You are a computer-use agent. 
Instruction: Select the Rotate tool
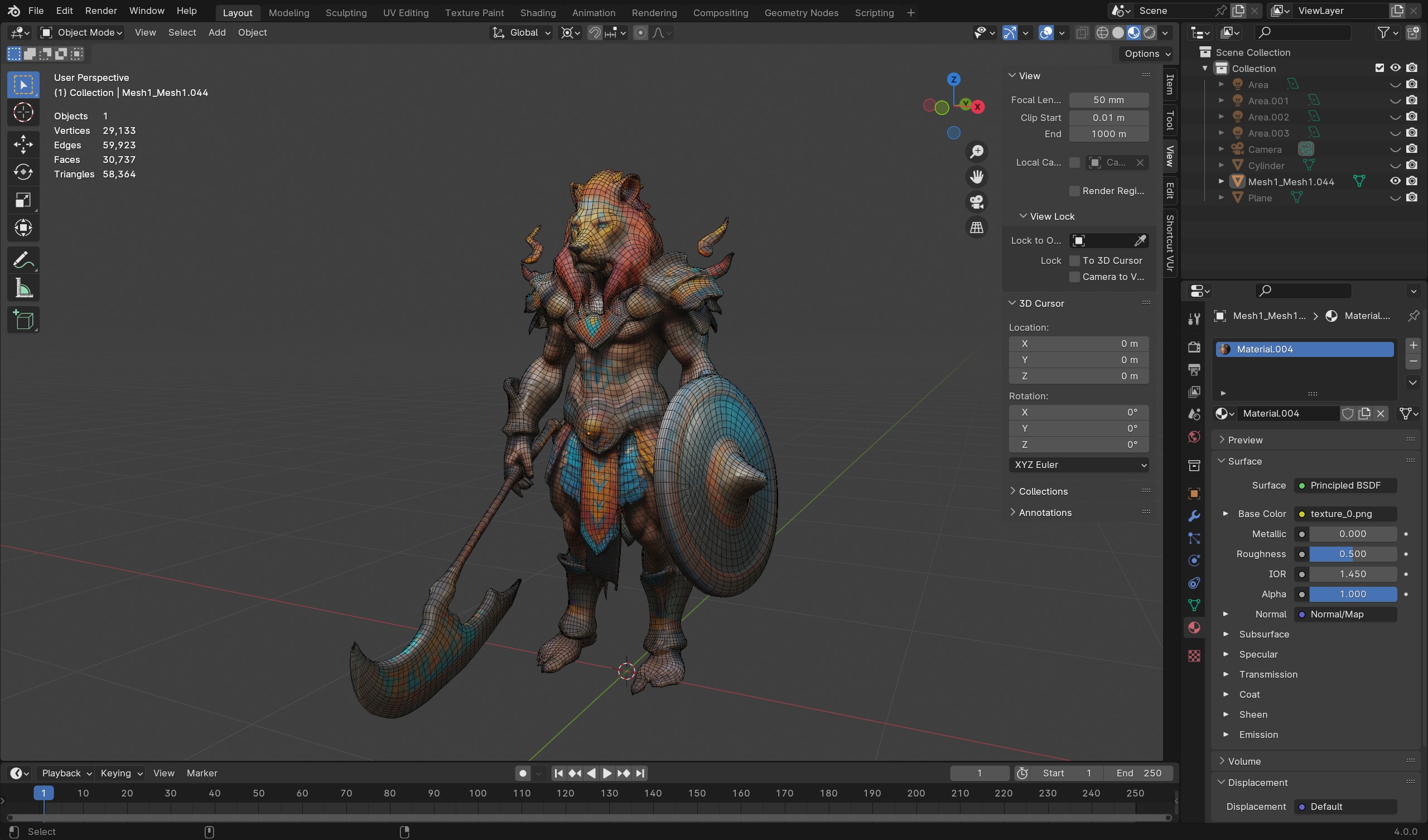point(23,172)
